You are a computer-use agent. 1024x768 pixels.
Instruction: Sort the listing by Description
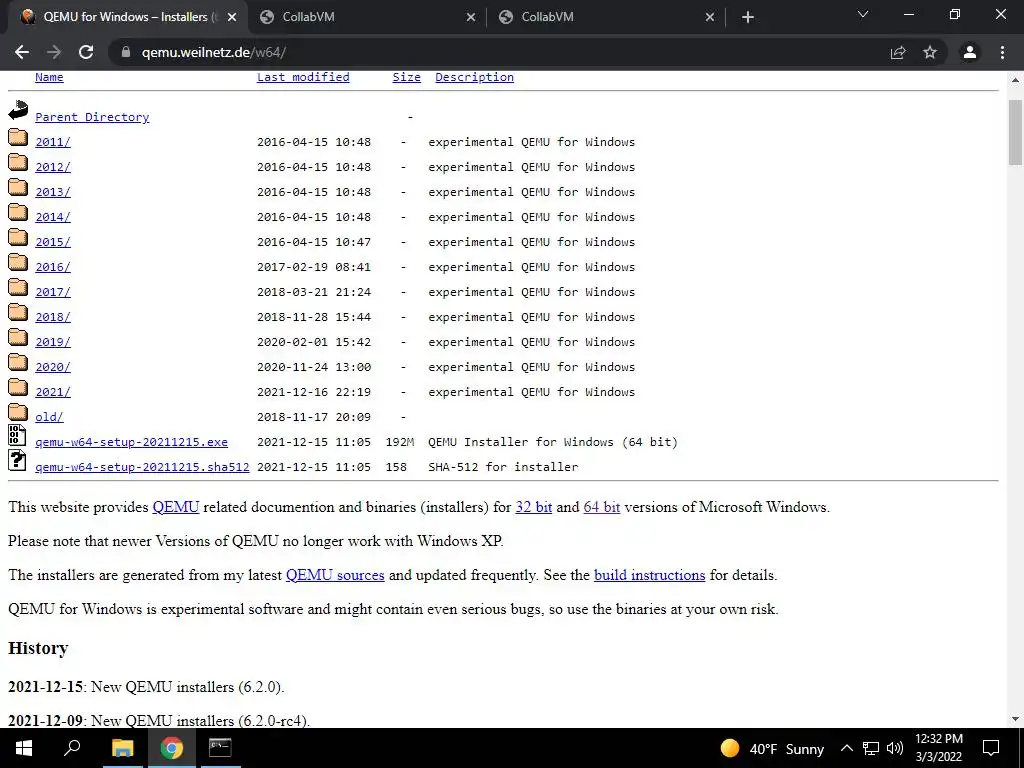click(x=474, y=77)
